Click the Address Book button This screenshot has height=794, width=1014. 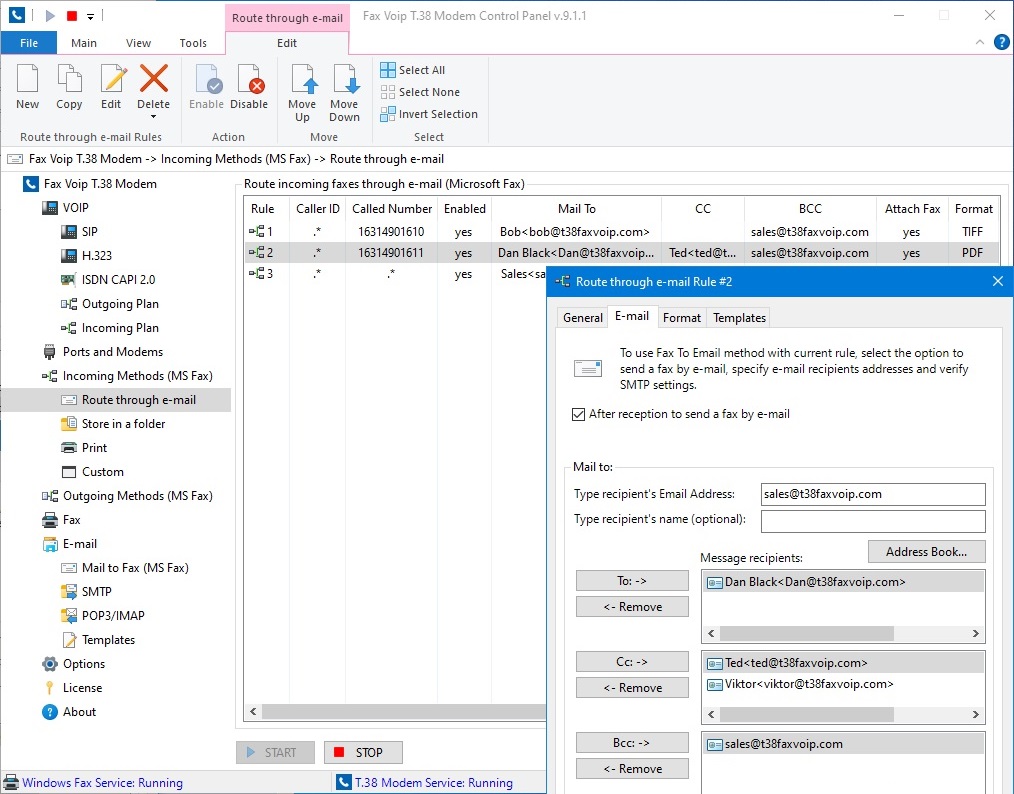[926, 552]
